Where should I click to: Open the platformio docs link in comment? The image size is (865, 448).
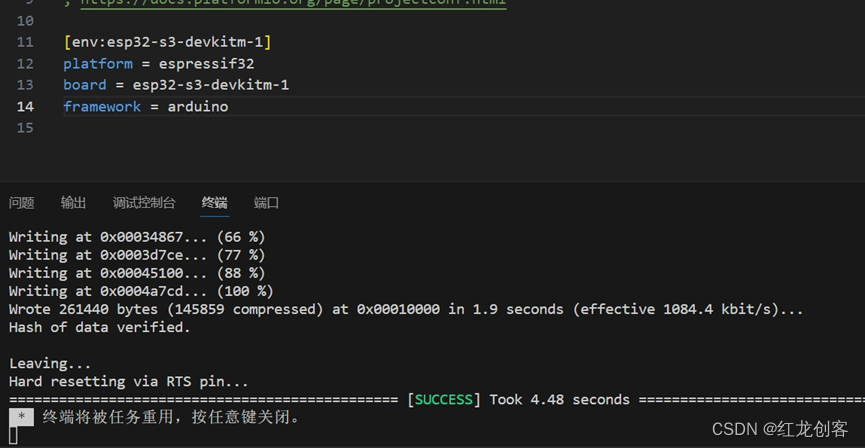tap(293, 3)
